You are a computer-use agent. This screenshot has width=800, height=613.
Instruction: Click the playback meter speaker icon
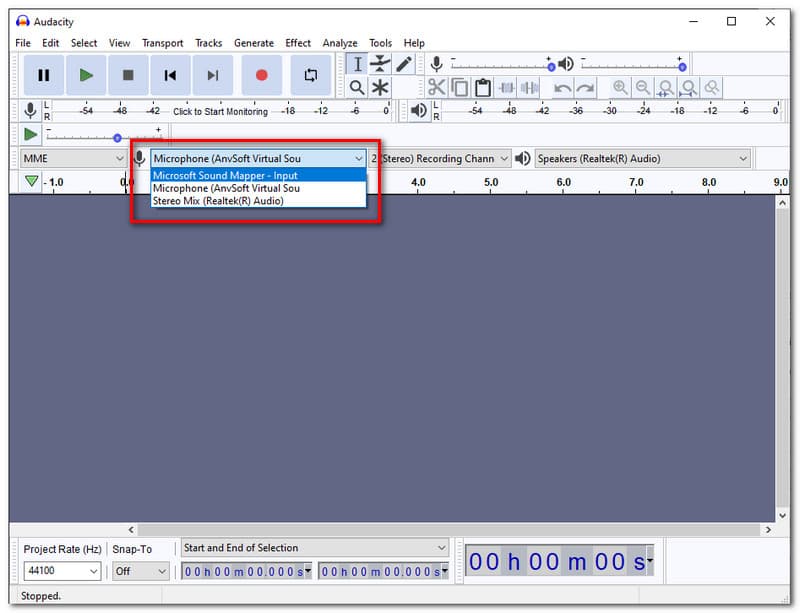click(x=419, y=110)
